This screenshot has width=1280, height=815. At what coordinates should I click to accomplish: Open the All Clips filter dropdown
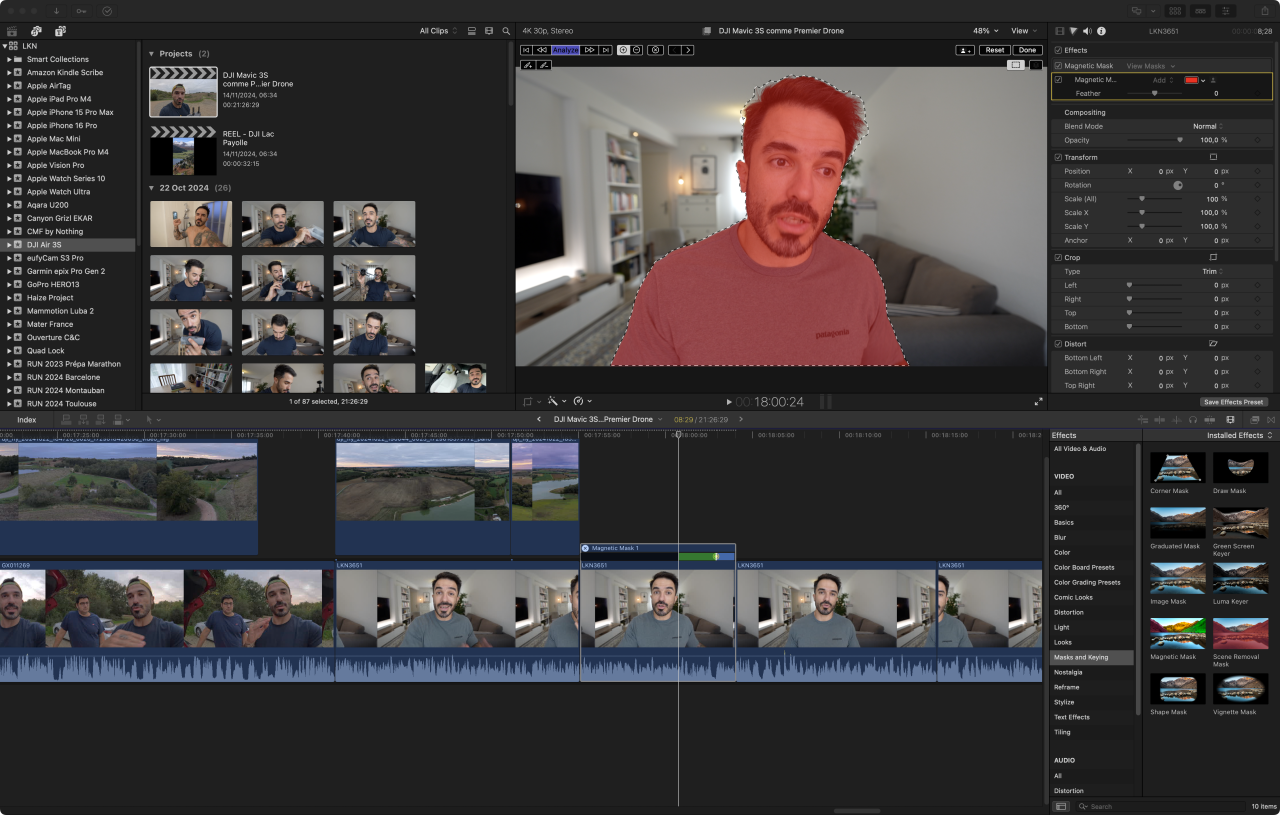[439, 31]
